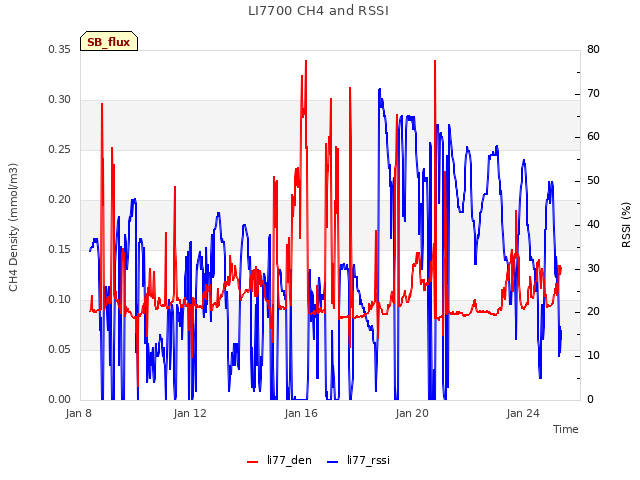Screen dimensions: 640x480
Task: Click the 0.00 left axis tick label
Action: click(x=60, y=400)
